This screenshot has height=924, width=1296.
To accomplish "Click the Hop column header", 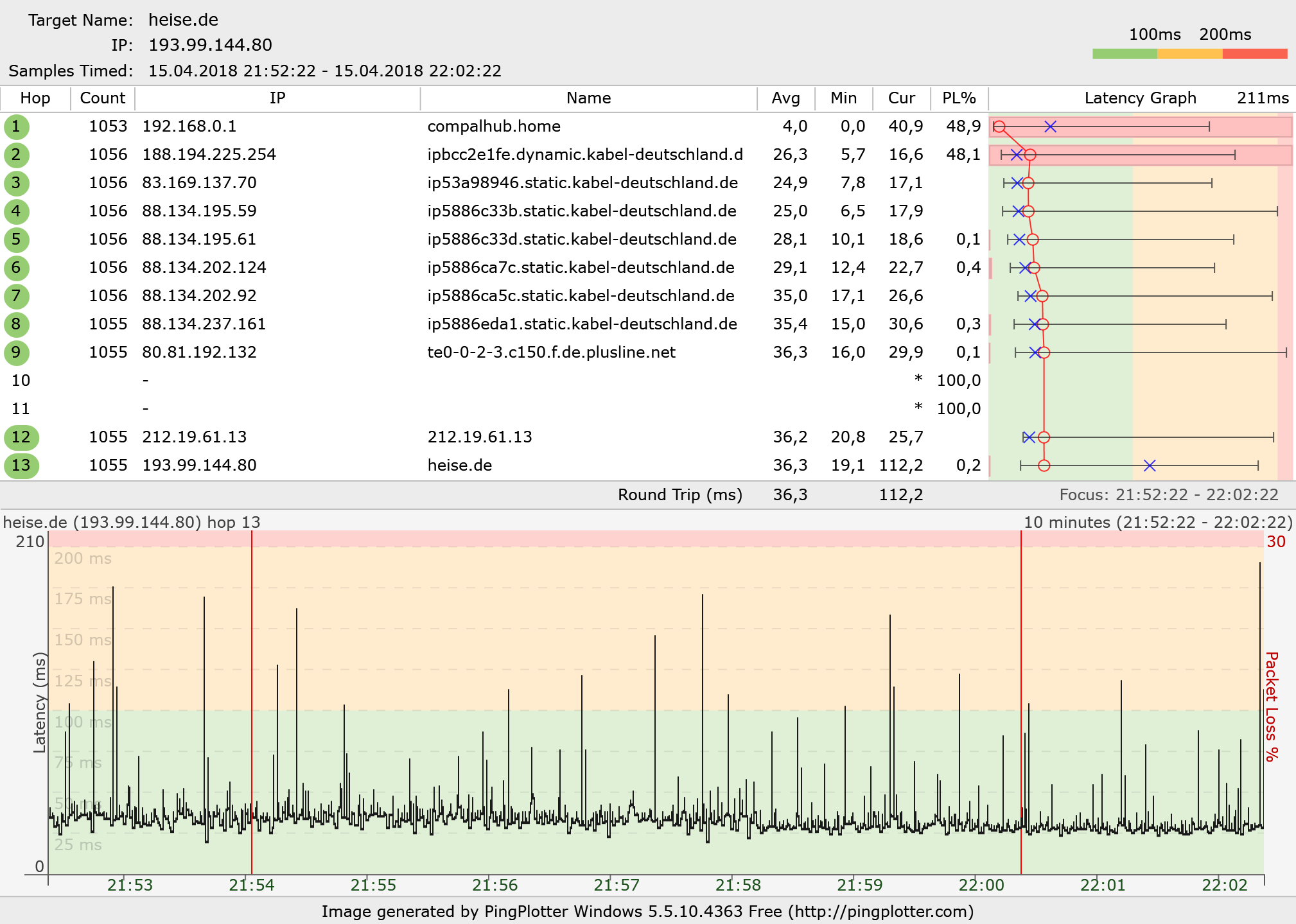I will click(x=35, y=98).
